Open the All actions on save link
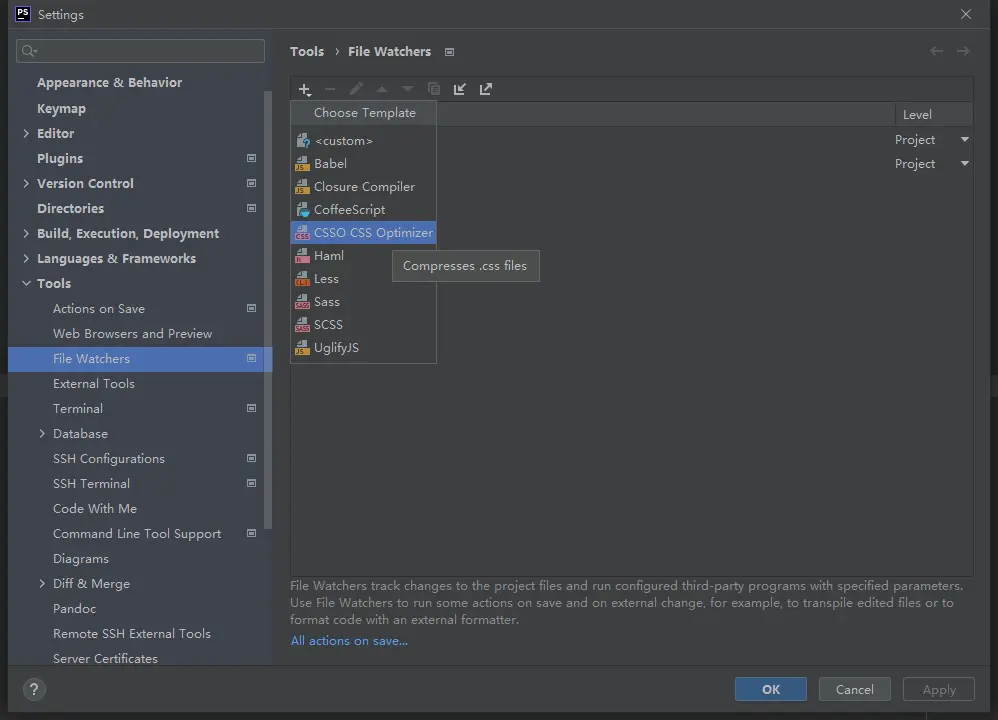This screenshot has width=998, height=720. (x=349, y=641)
